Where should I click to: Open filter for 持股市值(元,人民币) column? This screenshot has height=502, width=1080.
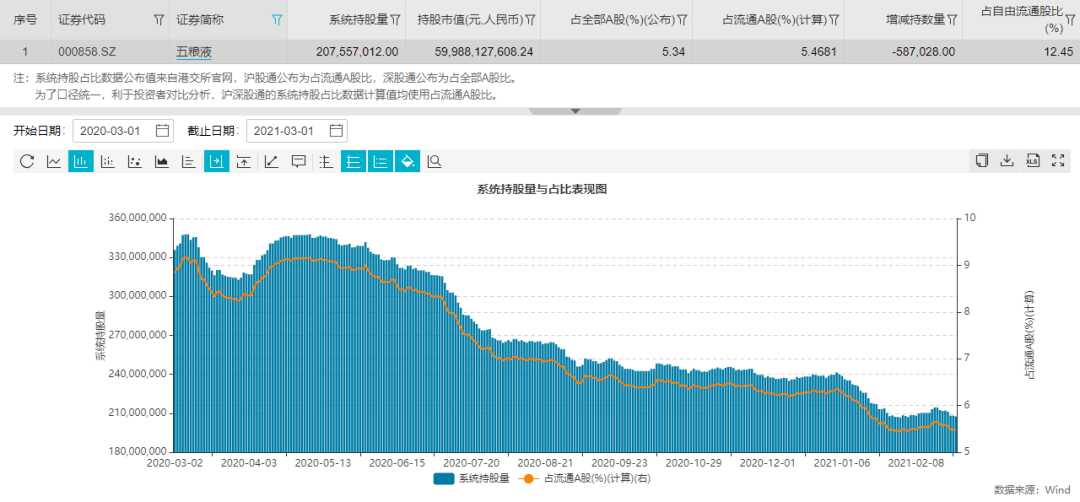[530, 20]
